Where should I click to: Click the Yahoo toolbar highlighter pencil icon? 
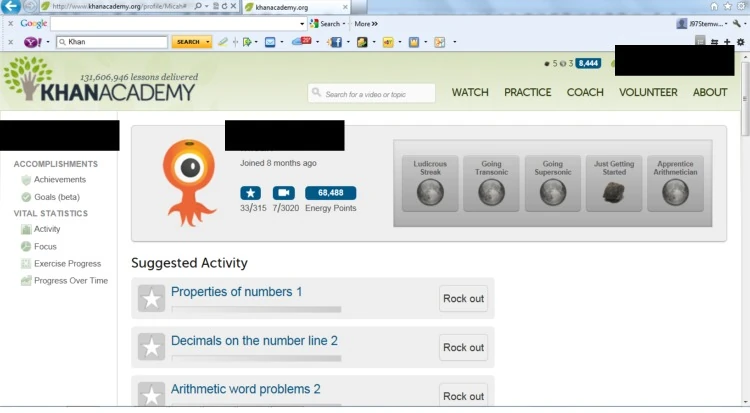(x=222, y=42)
